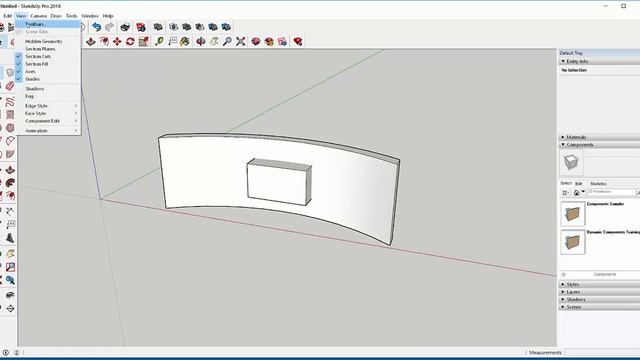640x360 pixels.
Task: Open the Window menu
Action: point(90,16)
